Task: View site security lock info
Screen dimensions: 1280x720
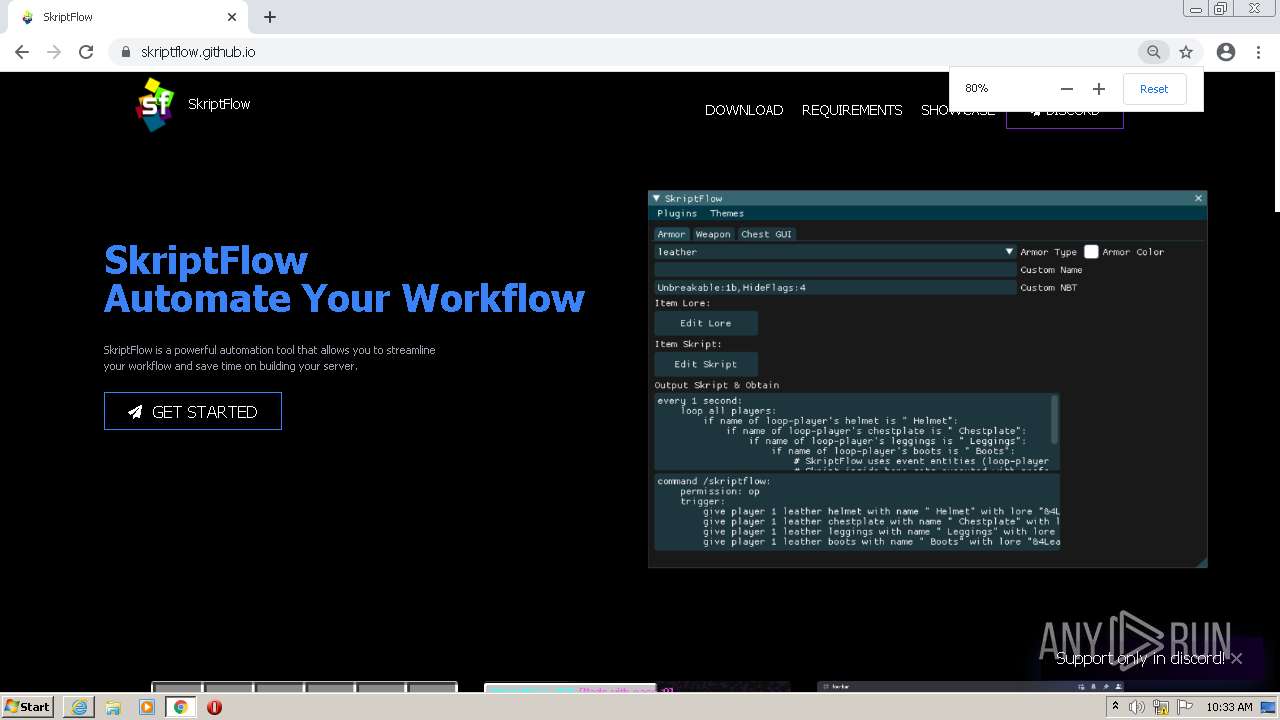Action: click(126, 52)
